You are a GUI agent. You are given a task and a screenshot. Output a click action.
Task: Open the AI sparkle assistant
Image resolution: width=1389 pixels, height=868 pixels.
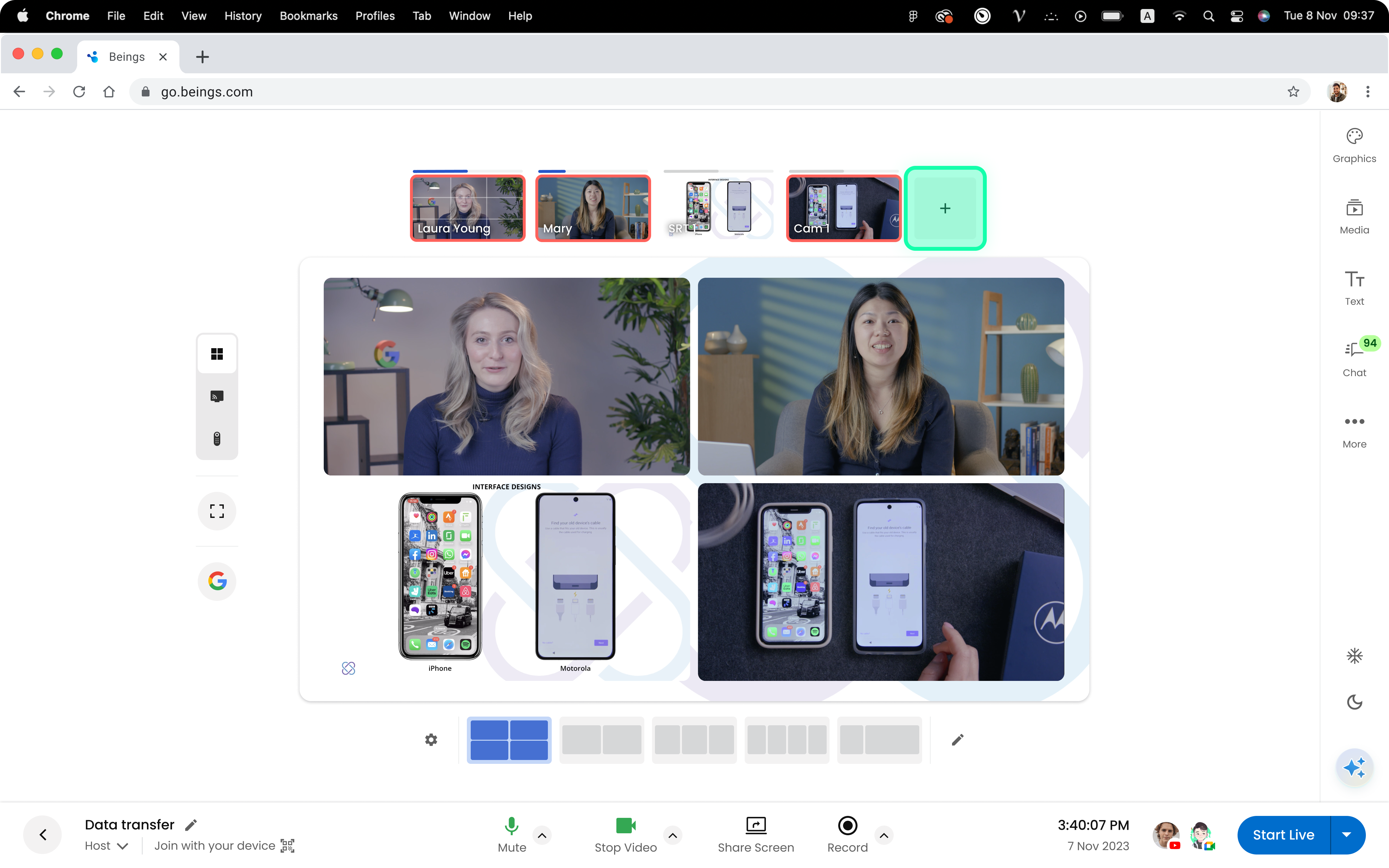[1354, 767]
